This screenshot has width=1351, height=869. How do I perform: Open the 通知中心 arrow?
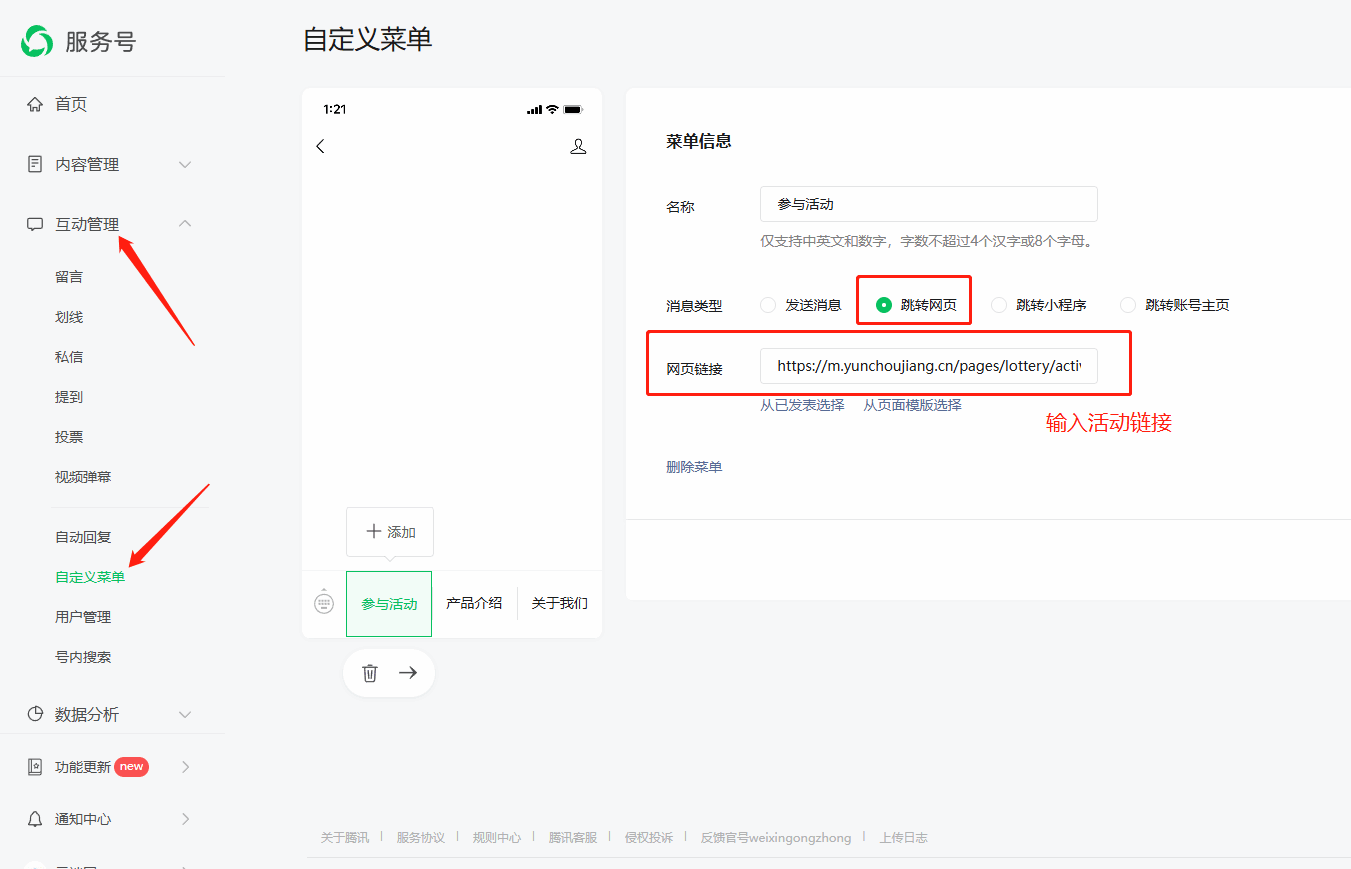point(186,819)
